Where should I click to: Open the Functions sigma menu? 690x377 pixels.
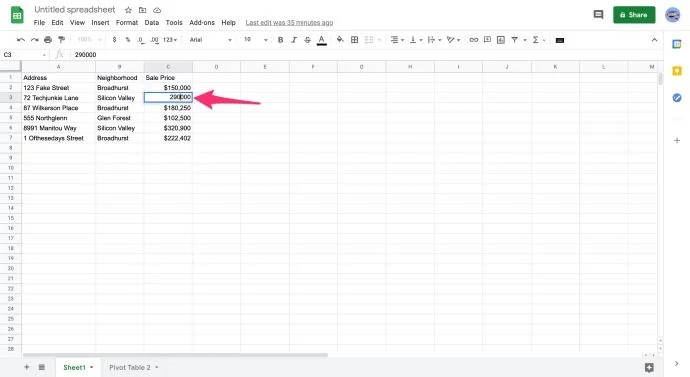pyautogui.click(x=536, y=40)
